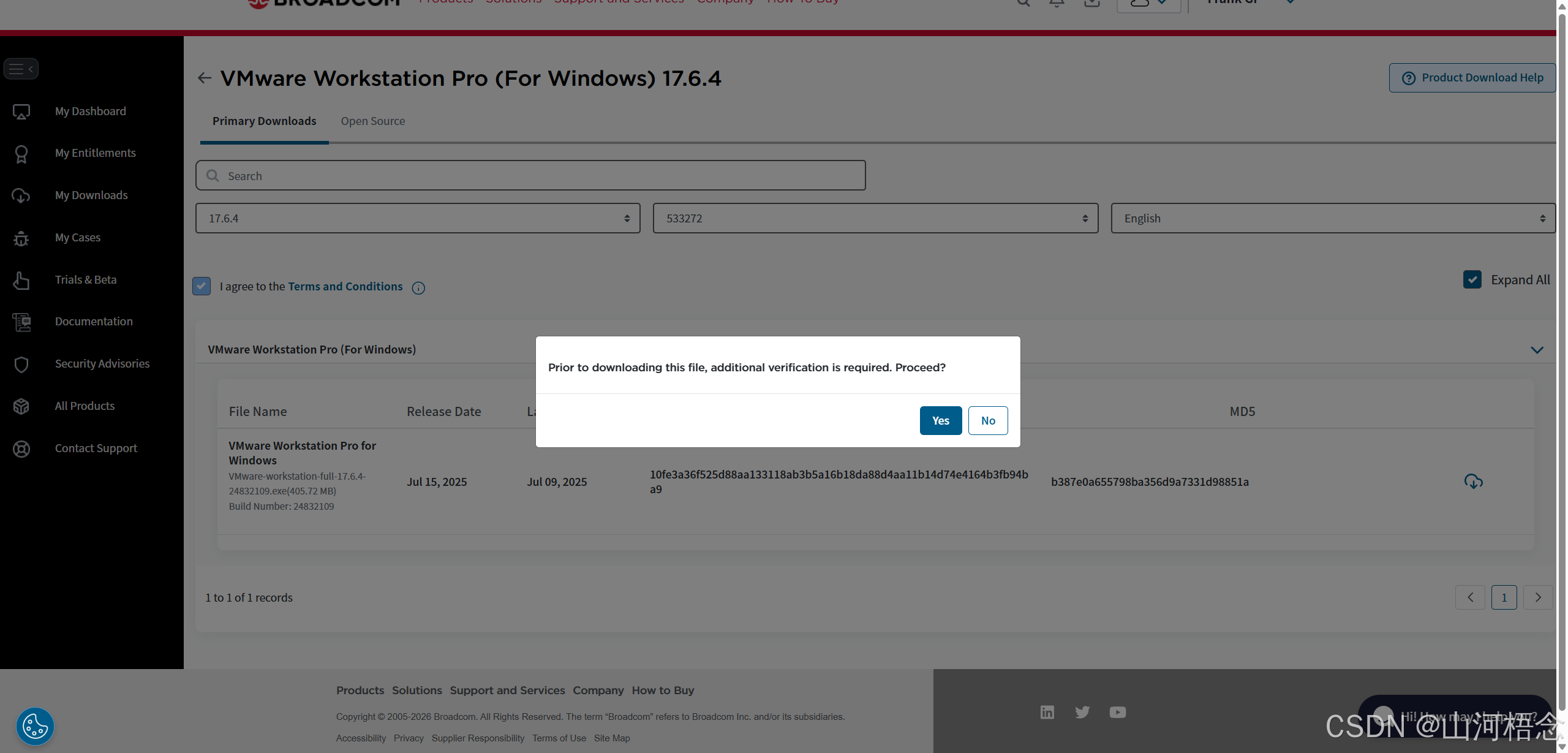
Task: Open cookie preferences icon
Action: click(x=35, y=727)
